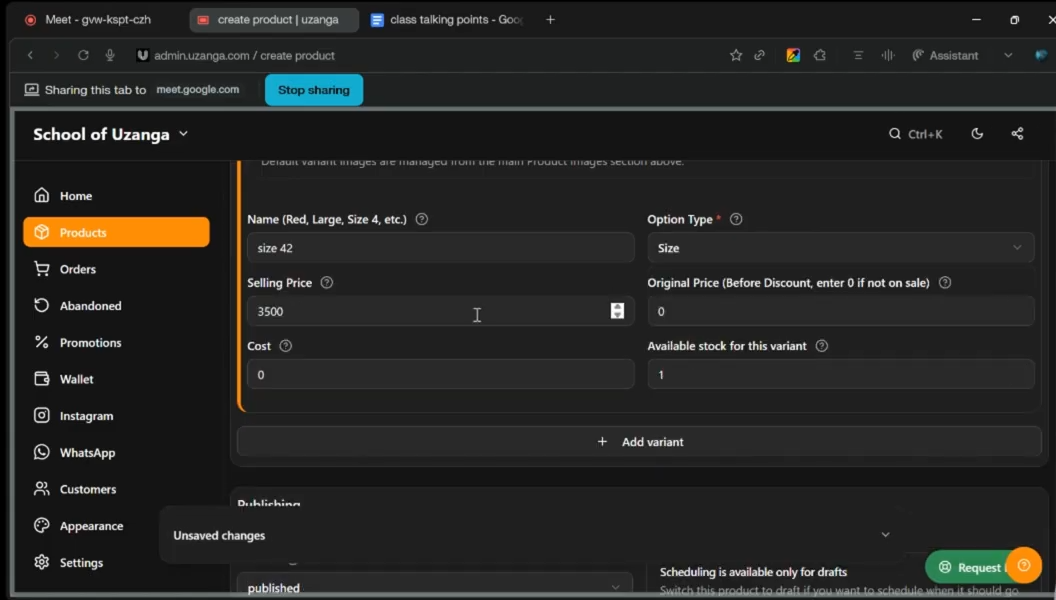Toggle dark mode moon icon
Image resolution: width=1056 pixels, height=600 pixels.
pos(977,134)
